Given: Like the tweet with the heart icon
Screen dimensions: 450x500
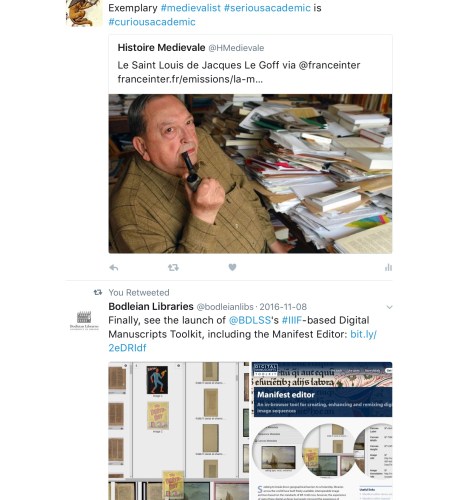Looking at the screenshot, I should point(232,267).
